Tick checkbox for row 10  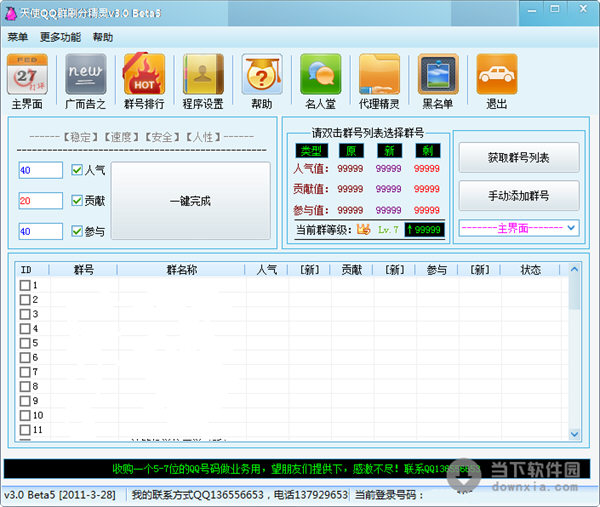[x=25, y=416]
